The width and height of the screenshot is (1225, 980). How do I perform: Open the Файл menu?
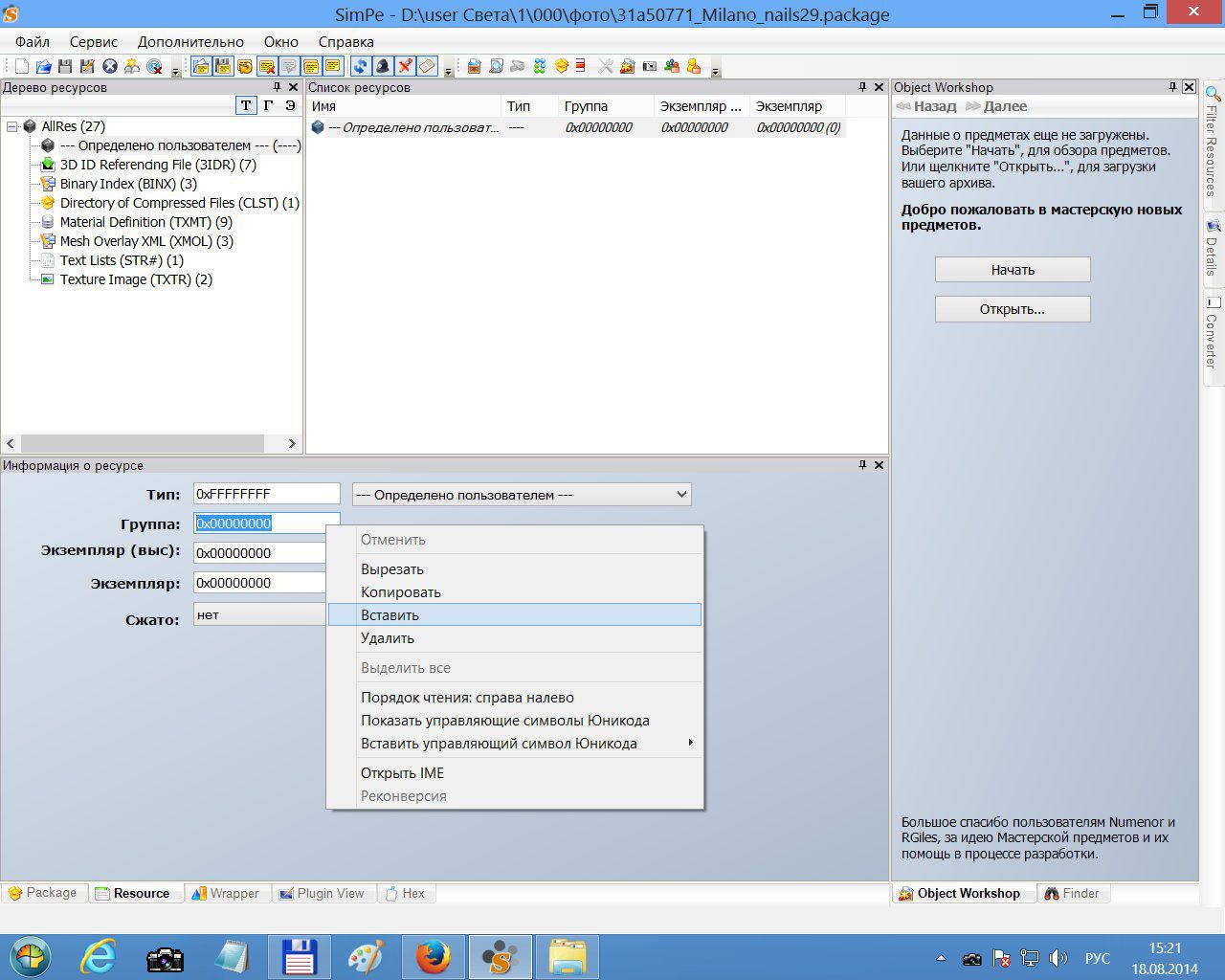click(33, 41)
